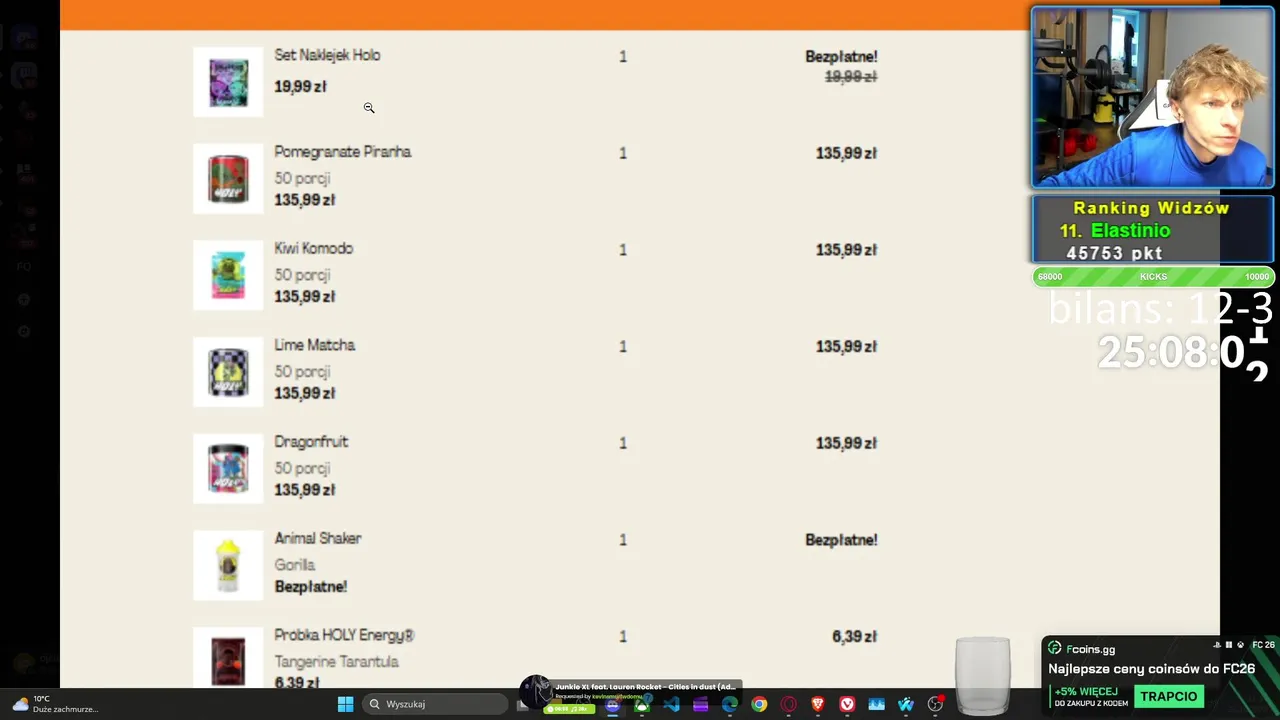Viewport: 1280px width, 720px height.
Task: Open the Pomegranate Piranha product image
Action: (228, 178)
